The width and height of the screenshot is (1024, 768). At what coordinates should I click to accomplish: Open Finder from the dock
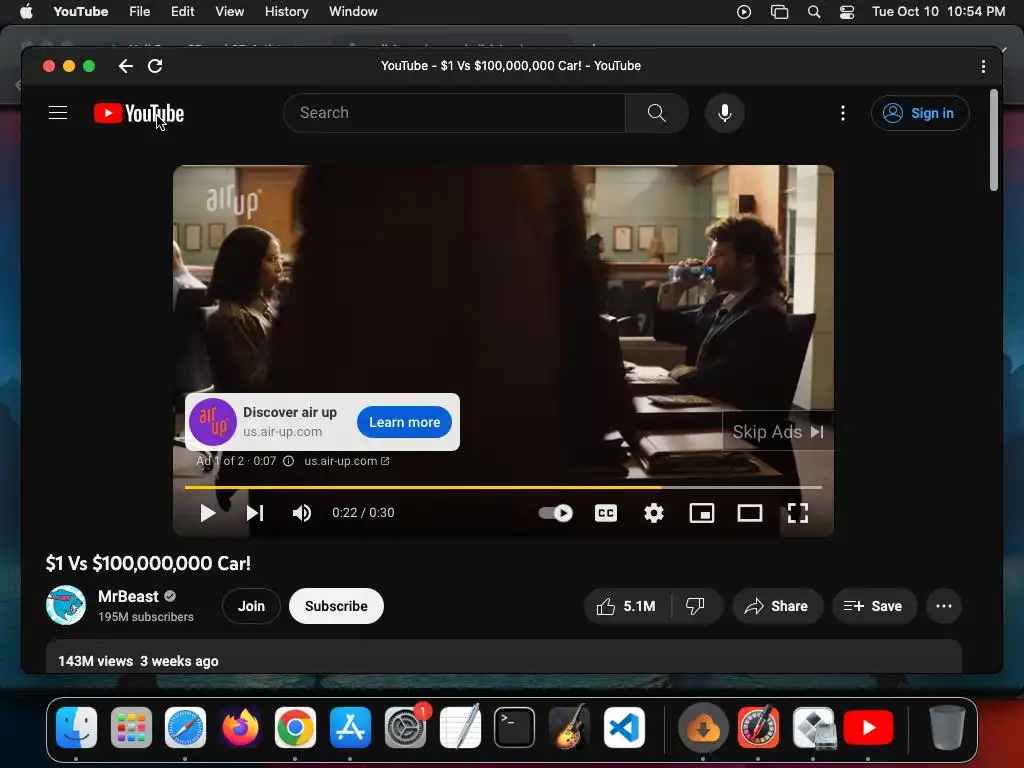point(76,728)
